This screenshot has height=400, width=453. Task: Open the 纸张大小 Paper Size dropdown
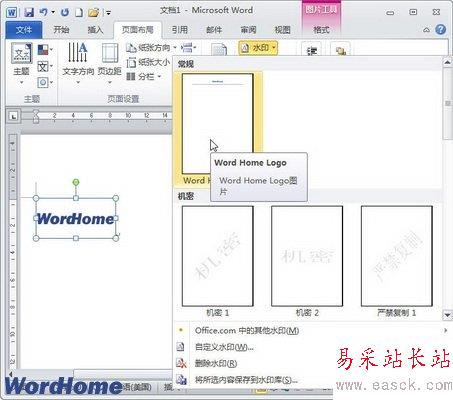click(x=149, y=62)
